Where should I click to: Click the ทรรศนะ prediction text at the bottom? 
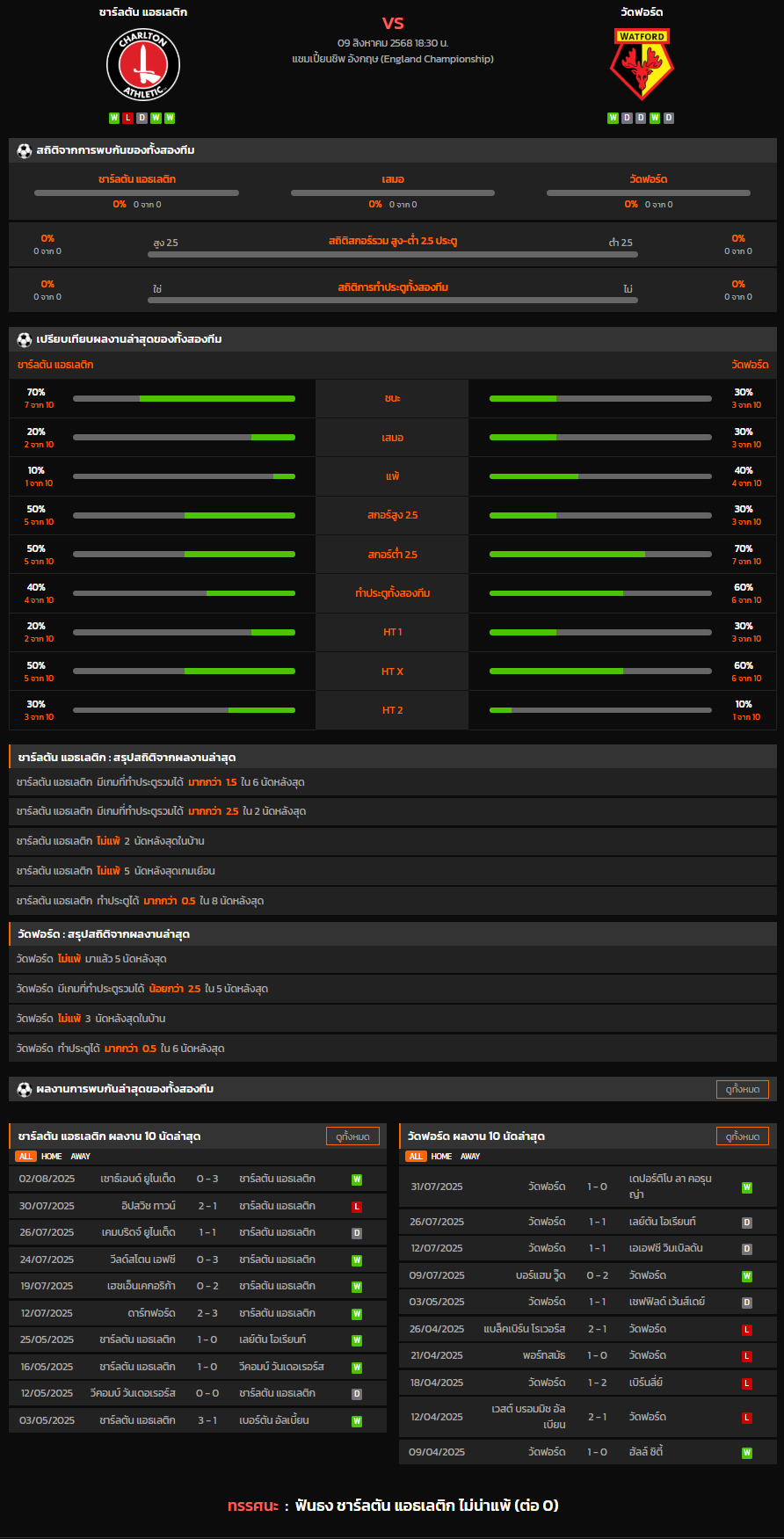(393, 1506)
